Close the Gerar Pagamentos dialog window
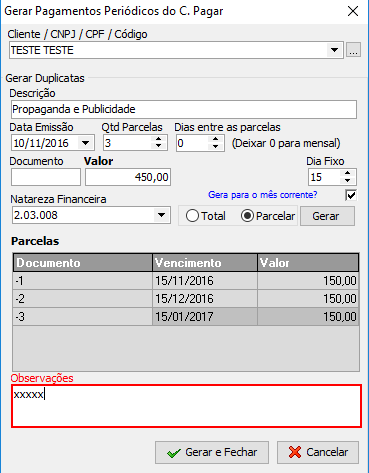The height and width of the screenshot is (473, 369). [353, 11]
